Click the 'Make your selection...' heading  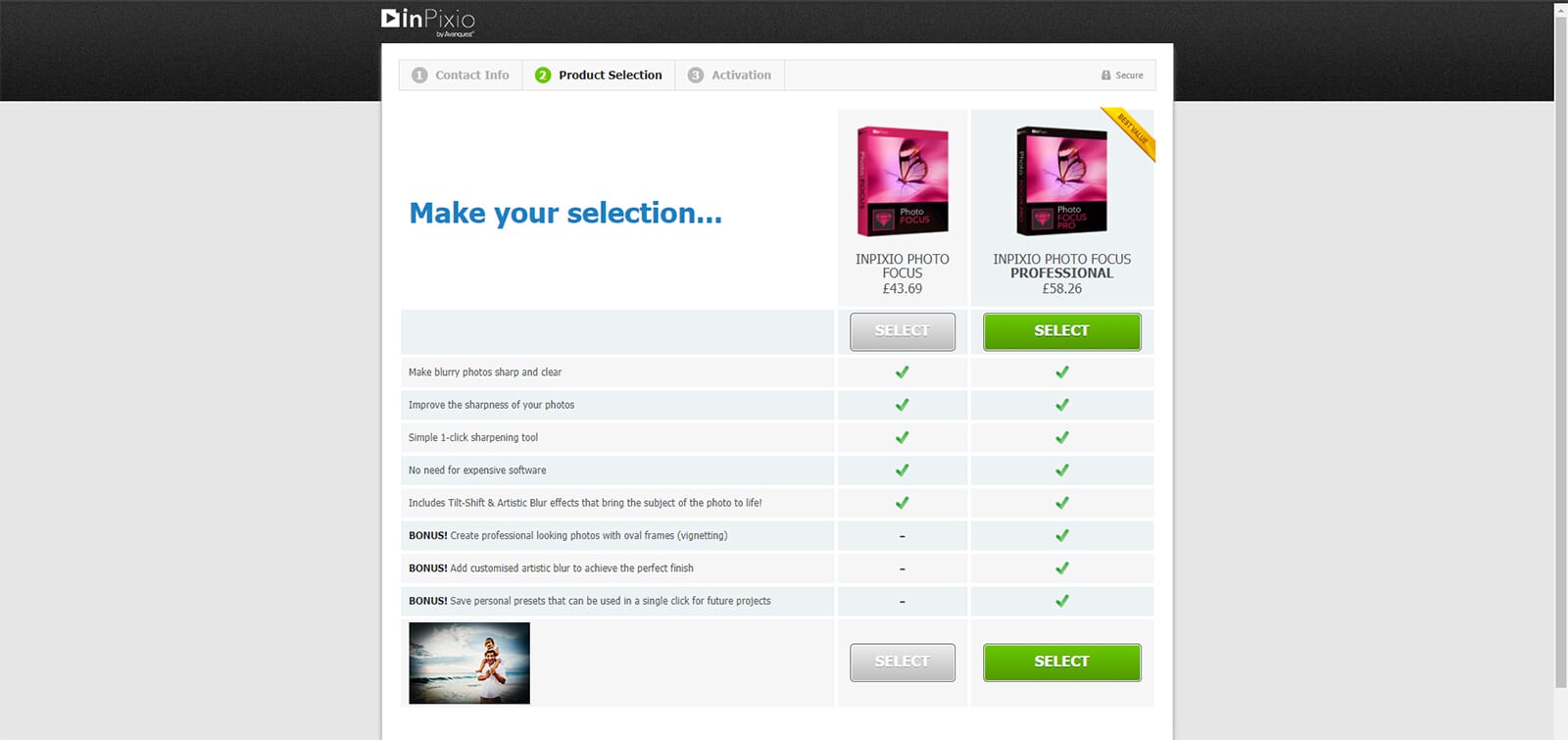[x=565, y=214]
